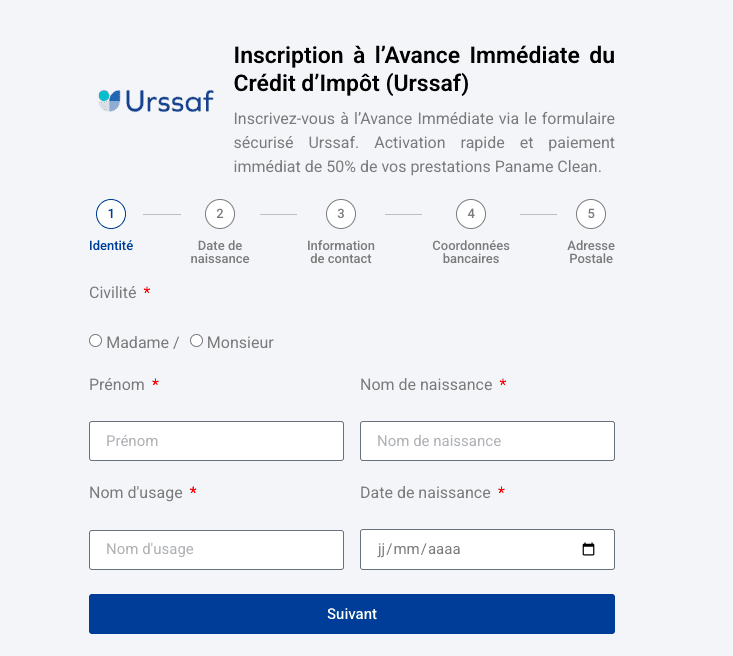Viewport: 733px width, 656px height.
Task: Click the form title heading
Action: [424, 68]
